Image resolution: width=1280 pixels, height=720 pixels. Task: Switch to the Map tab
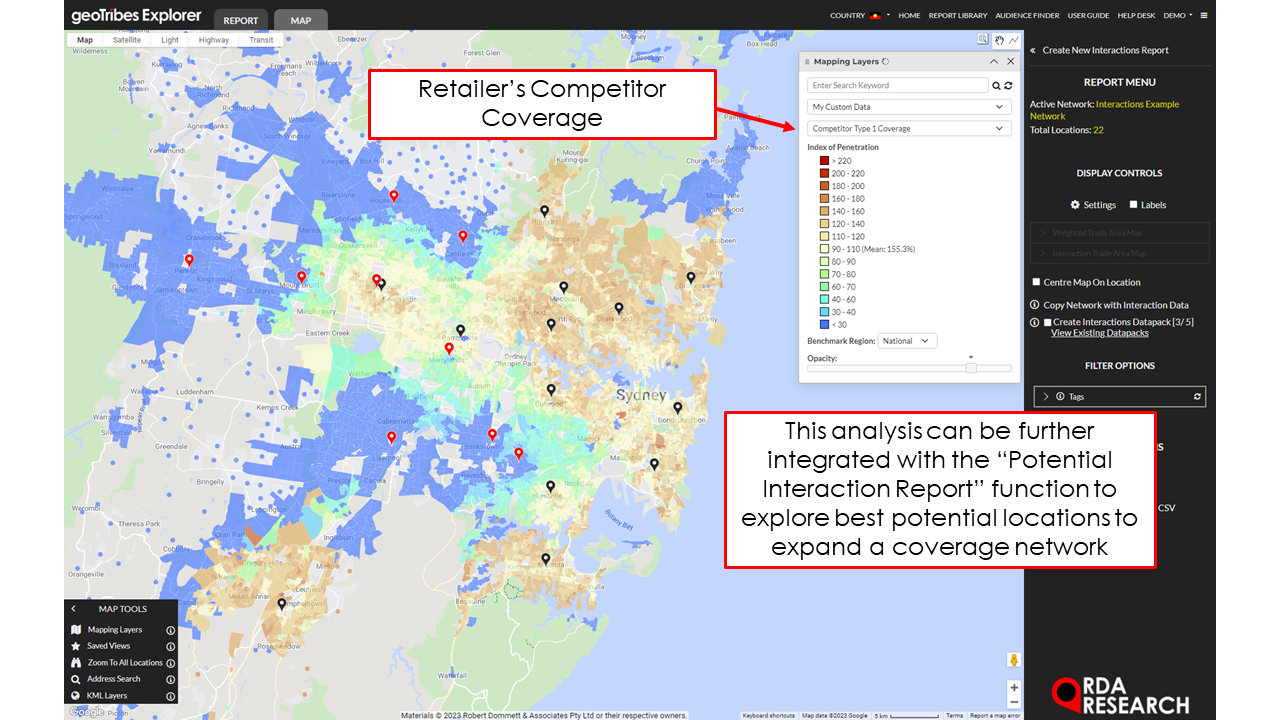(x=300, y=20)
